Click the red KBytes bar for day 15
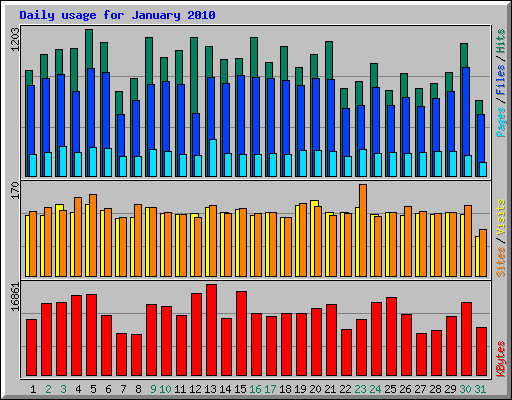 [241, 334]
